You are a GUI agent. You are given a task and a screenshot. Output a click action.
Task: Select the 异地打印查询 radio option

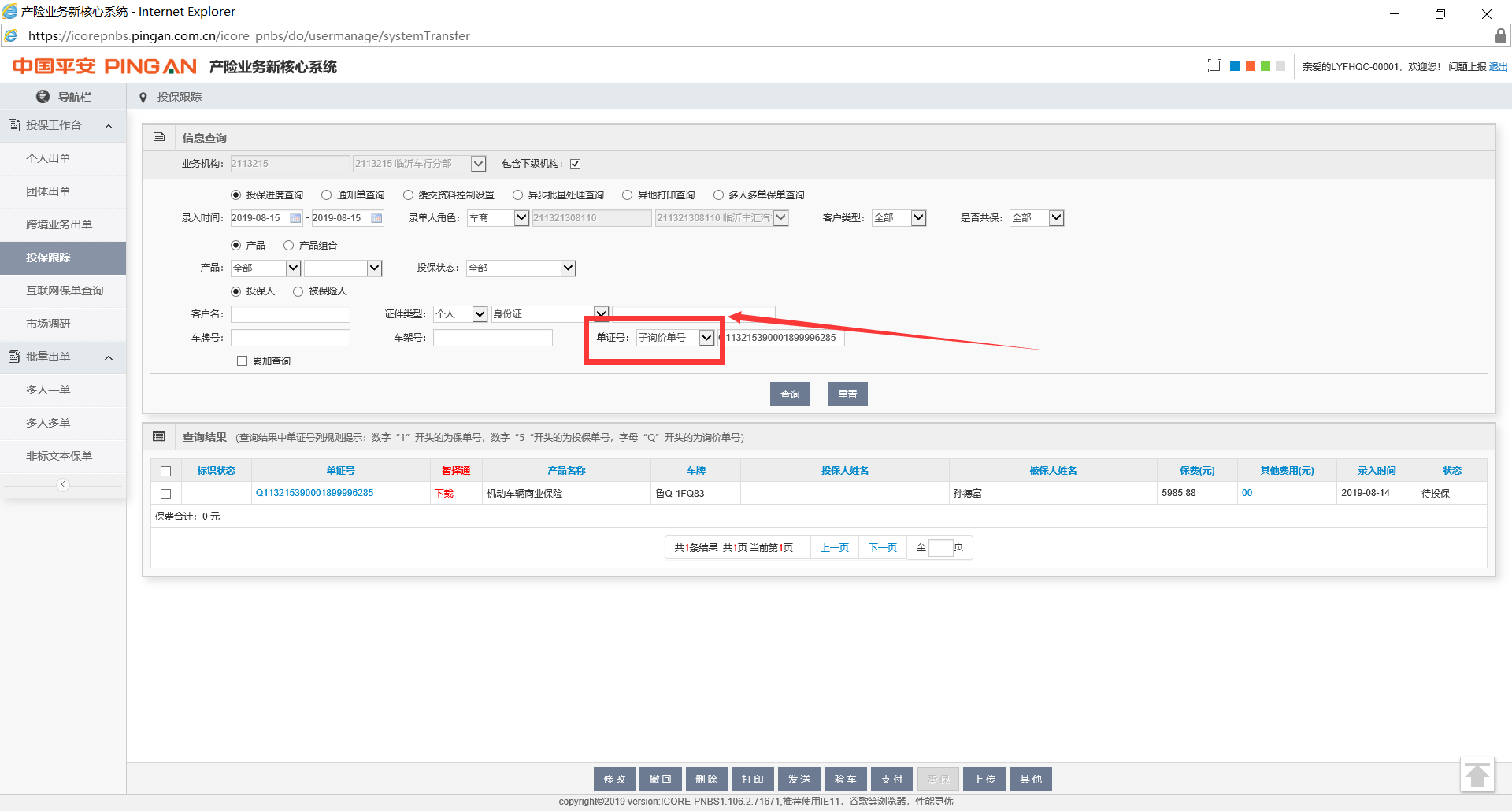[627, 194]
